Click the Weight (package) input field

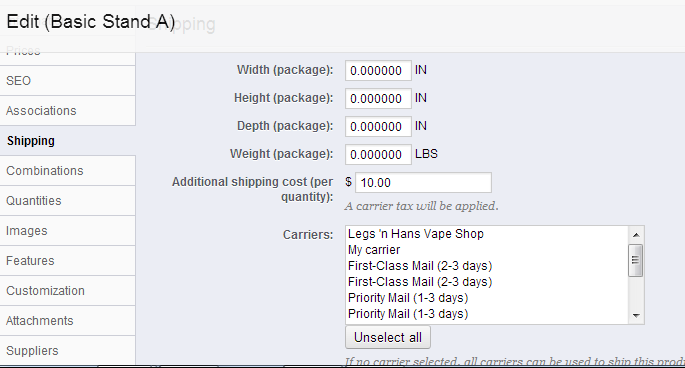(x=378, y=154)
